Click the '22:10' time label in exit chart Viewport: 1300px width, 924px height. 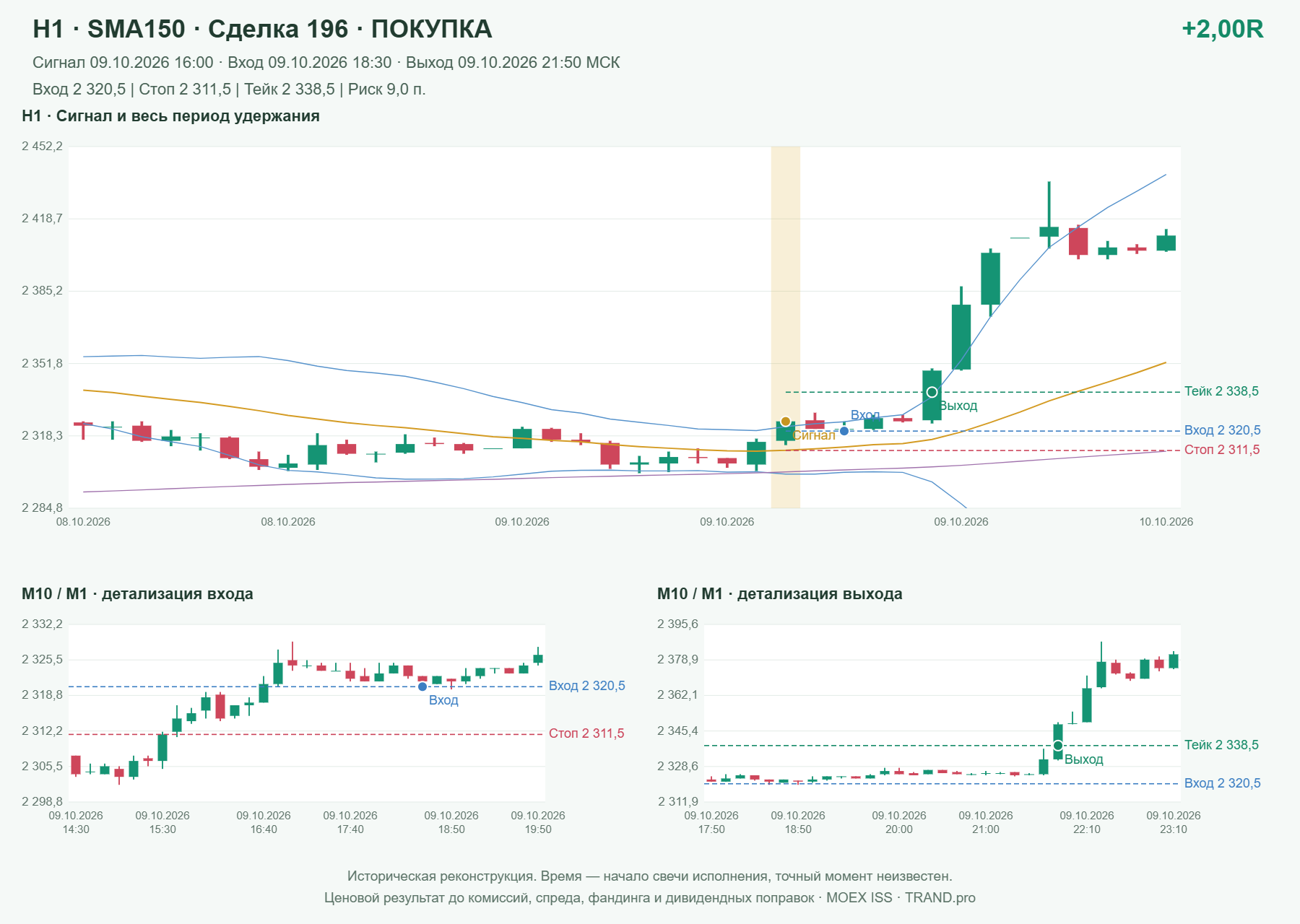point(1087,829)
